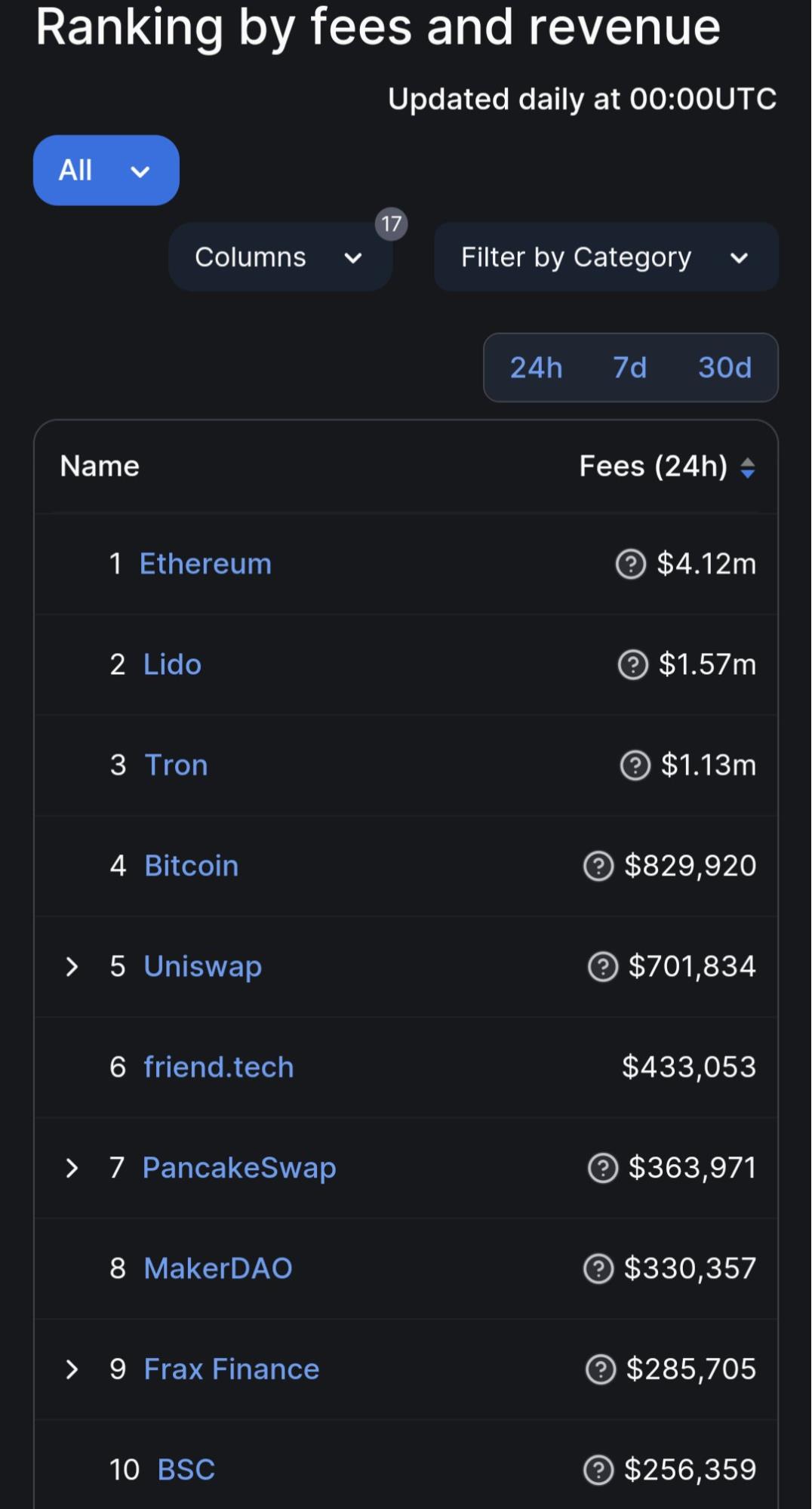This screenshot has height=1509, width=812.
Task: Open the Columns dropdown
Action: point(280,257)
